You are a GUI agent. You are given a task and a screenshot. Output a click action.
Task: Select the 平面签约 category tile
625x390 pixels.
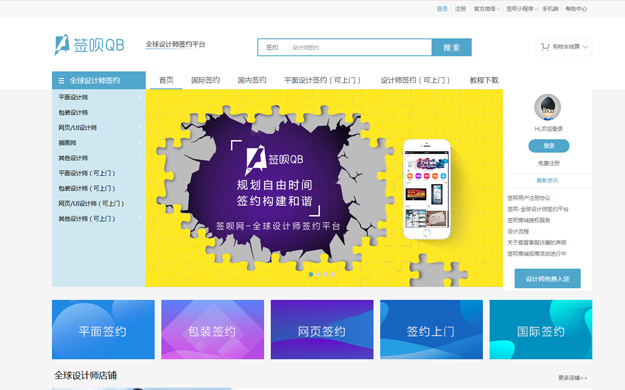[103, 329]
